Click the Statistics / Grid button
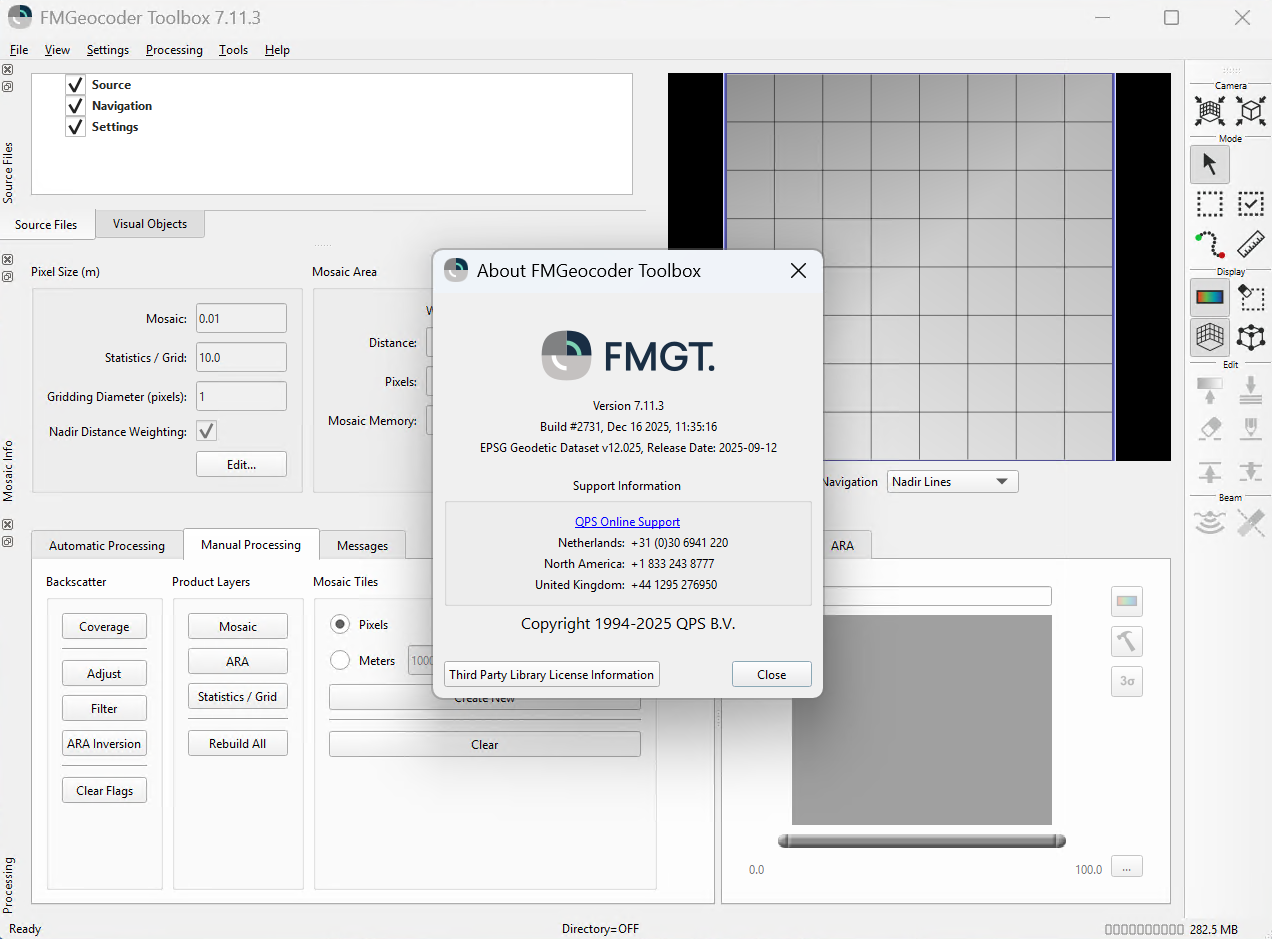Viewport: 1272px width, 939px height. point(238,696)
